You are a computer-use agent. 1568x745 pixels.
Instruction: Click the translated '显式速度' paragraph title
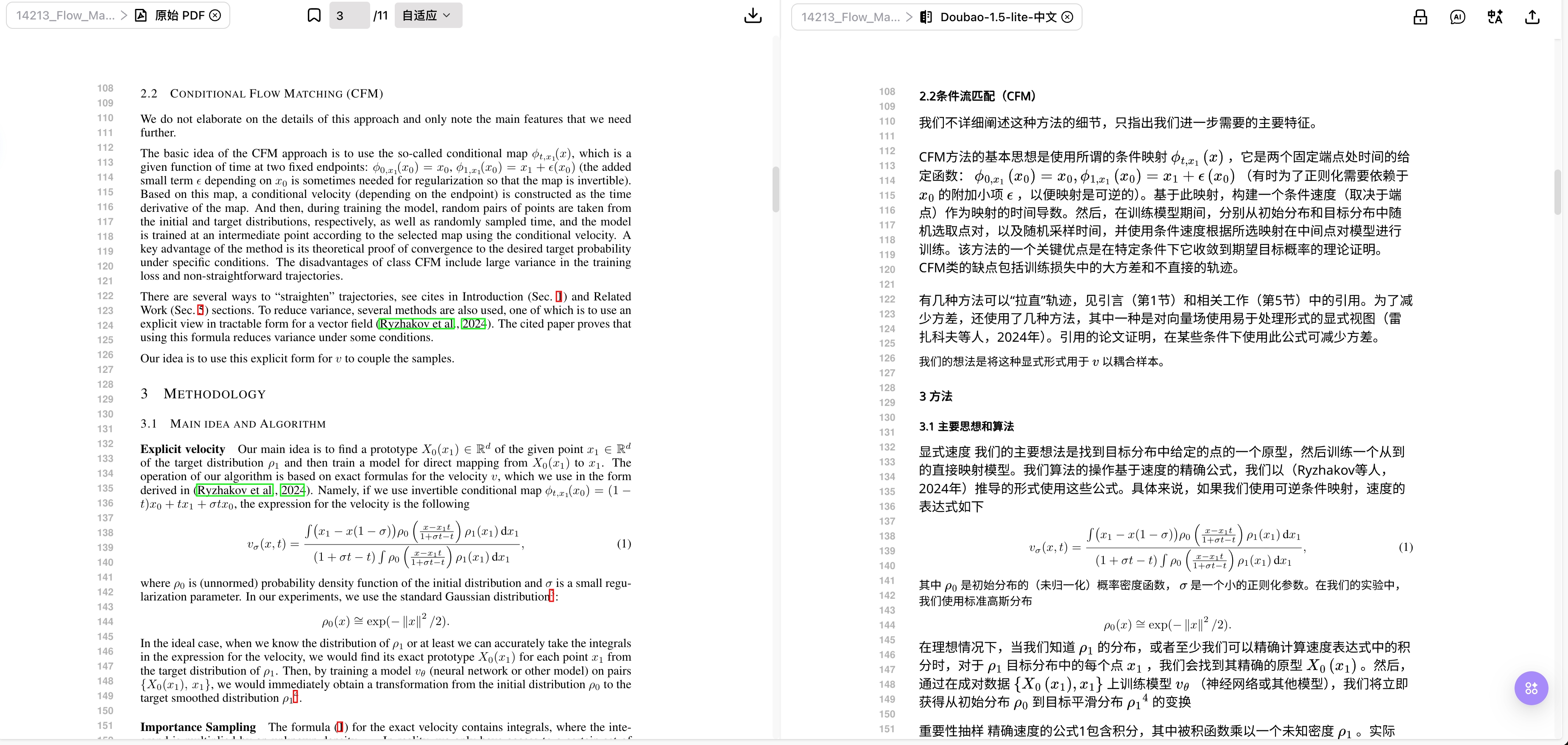point(945,452)
